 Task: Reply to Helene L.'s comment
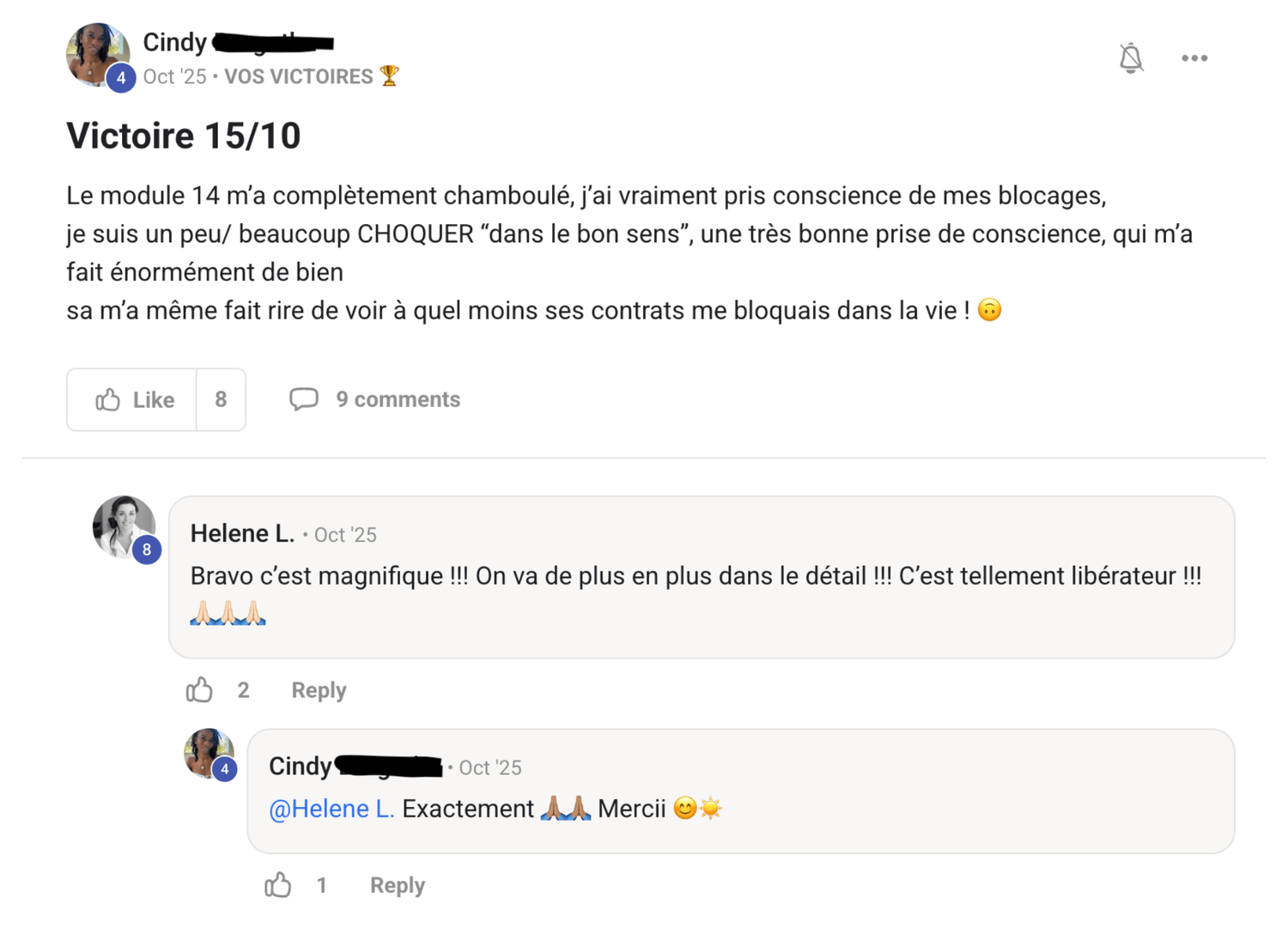coord(319,690)
